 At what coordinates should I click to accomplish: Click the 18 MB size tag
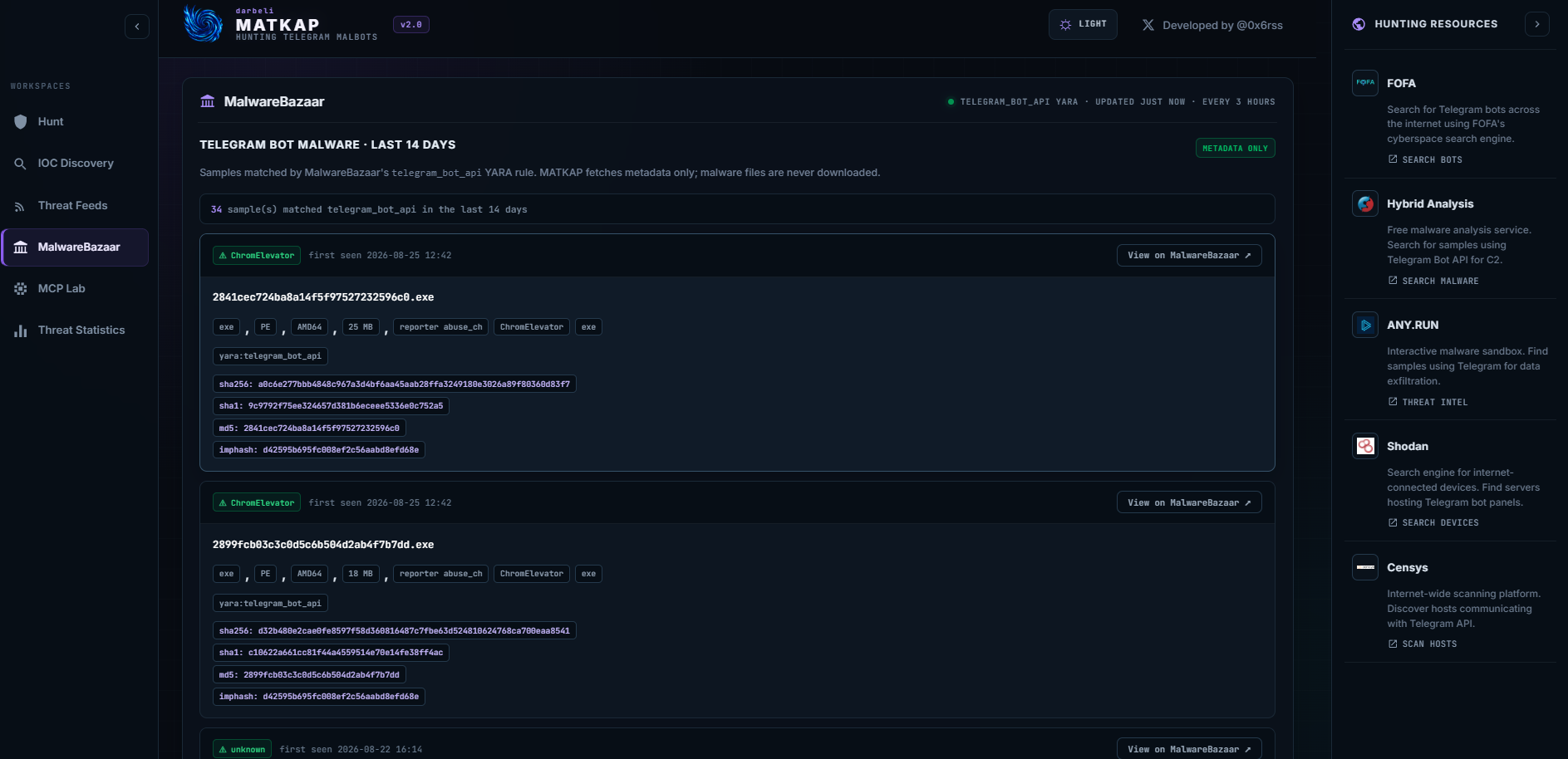(361, 574)
